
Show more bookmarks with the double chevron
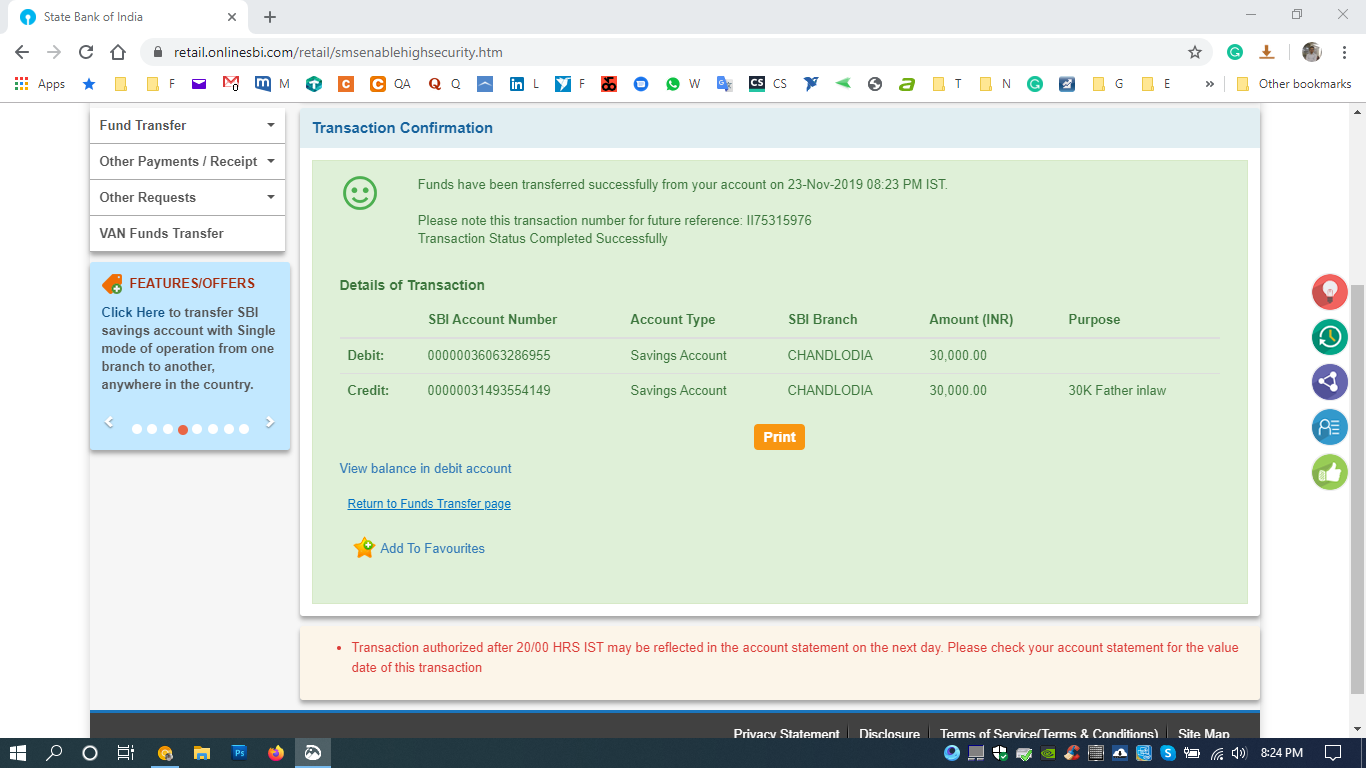pyautogui.click(x=1210, y=84)
